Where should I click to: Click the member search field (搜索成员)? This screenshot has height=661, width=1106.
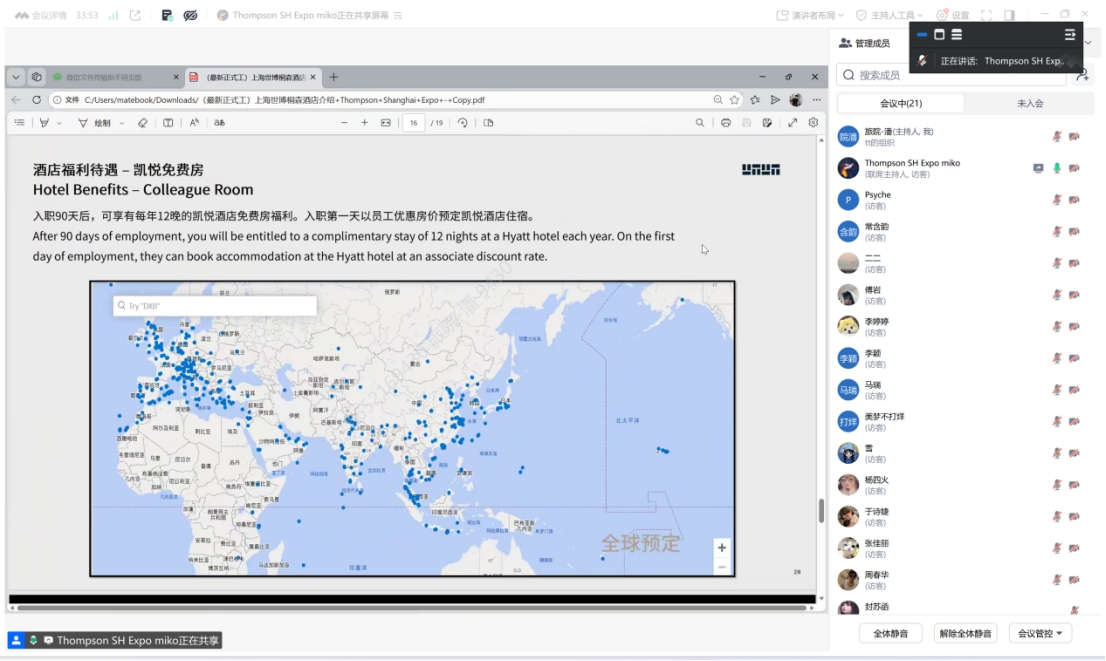point(952,75)
